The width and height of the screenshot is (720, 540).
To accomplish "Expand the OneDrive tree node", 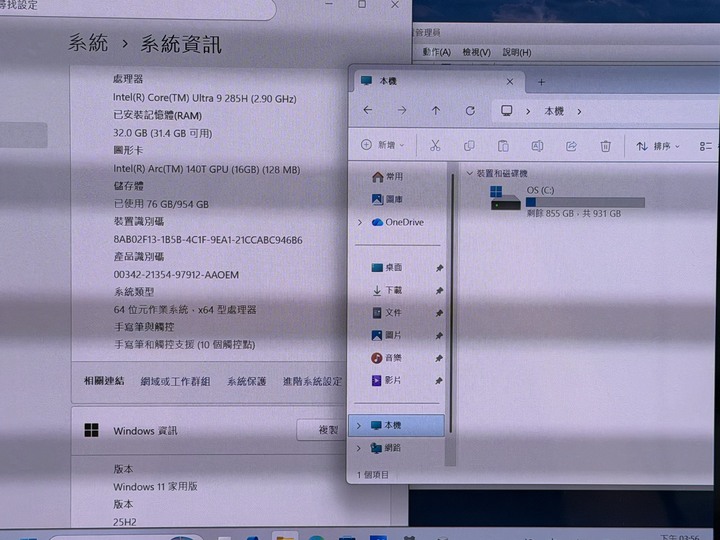I will [x=360, y=222].
